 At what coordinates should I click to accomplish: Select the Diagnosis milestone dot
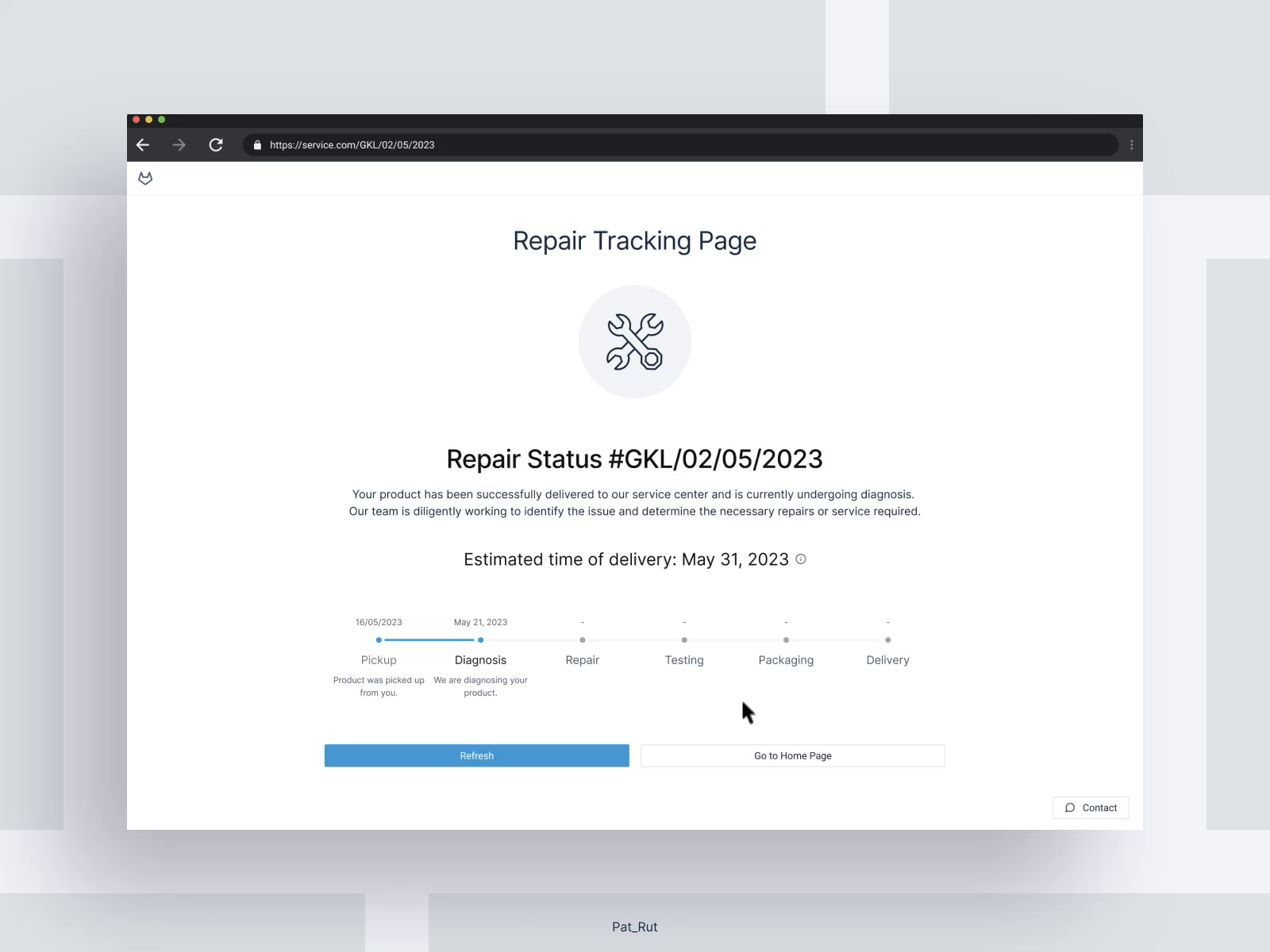click(480, 639)
